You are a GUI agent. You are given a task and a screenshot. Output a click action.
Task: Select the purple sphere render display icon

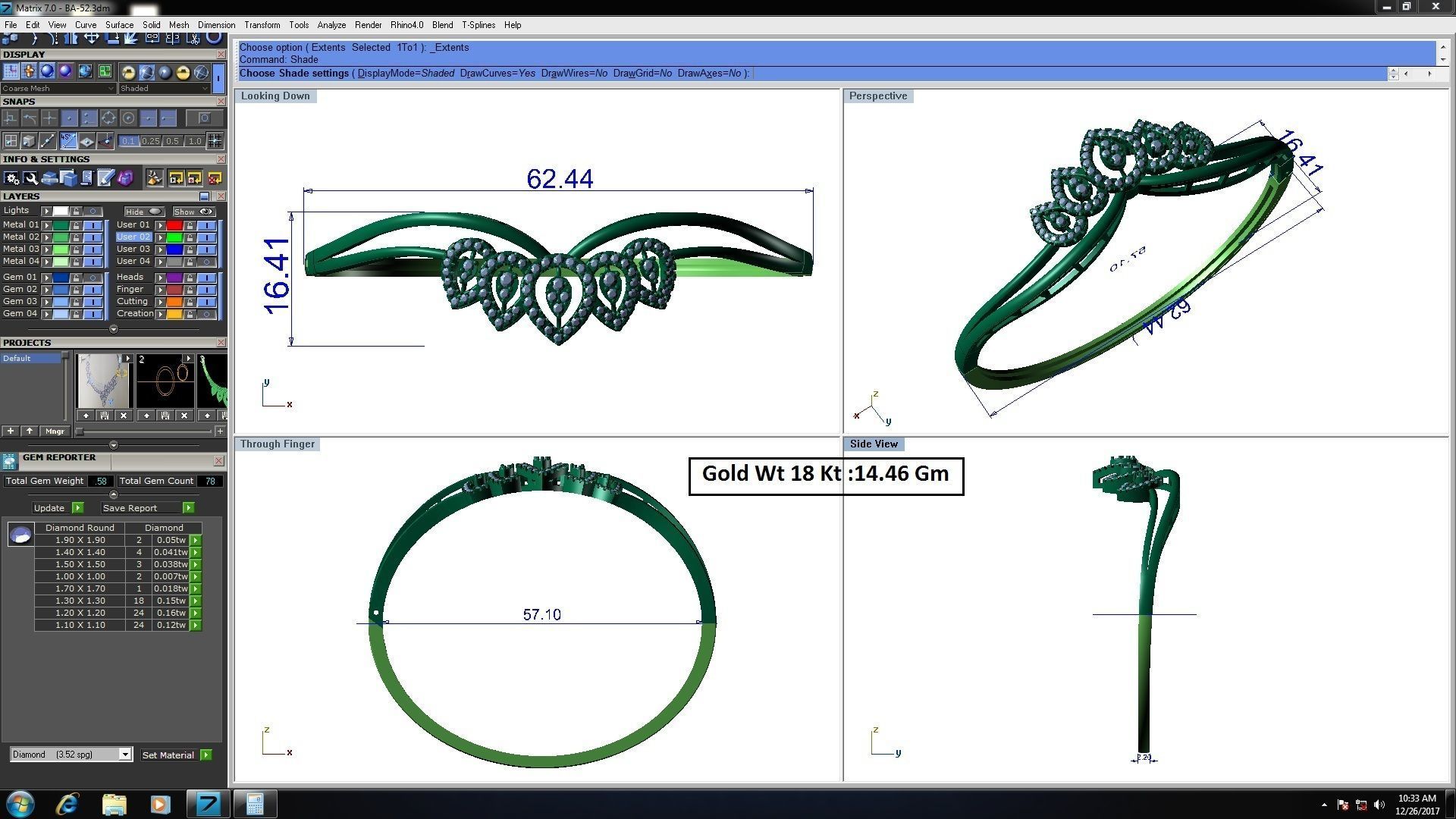tap(65, 71)
